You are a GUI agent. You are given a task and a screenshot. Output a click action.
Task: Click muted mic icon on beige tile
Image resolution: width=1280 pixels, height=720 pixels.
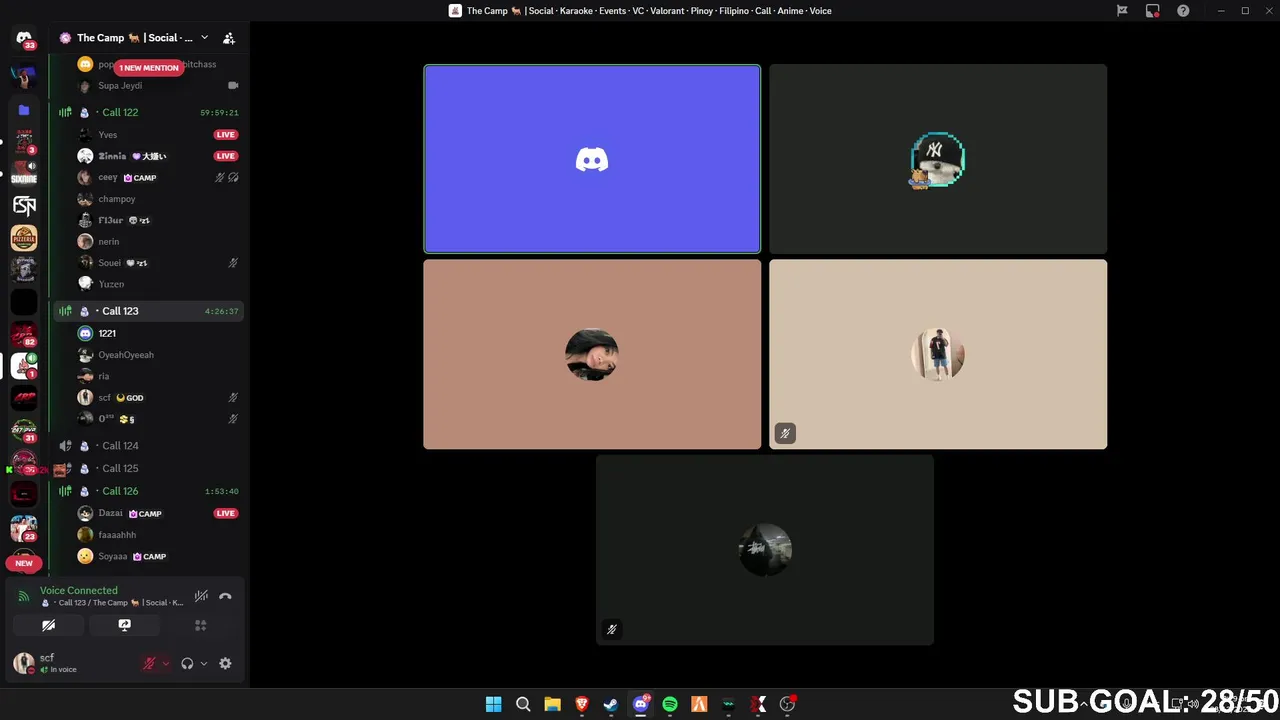[x=785, y=433]
